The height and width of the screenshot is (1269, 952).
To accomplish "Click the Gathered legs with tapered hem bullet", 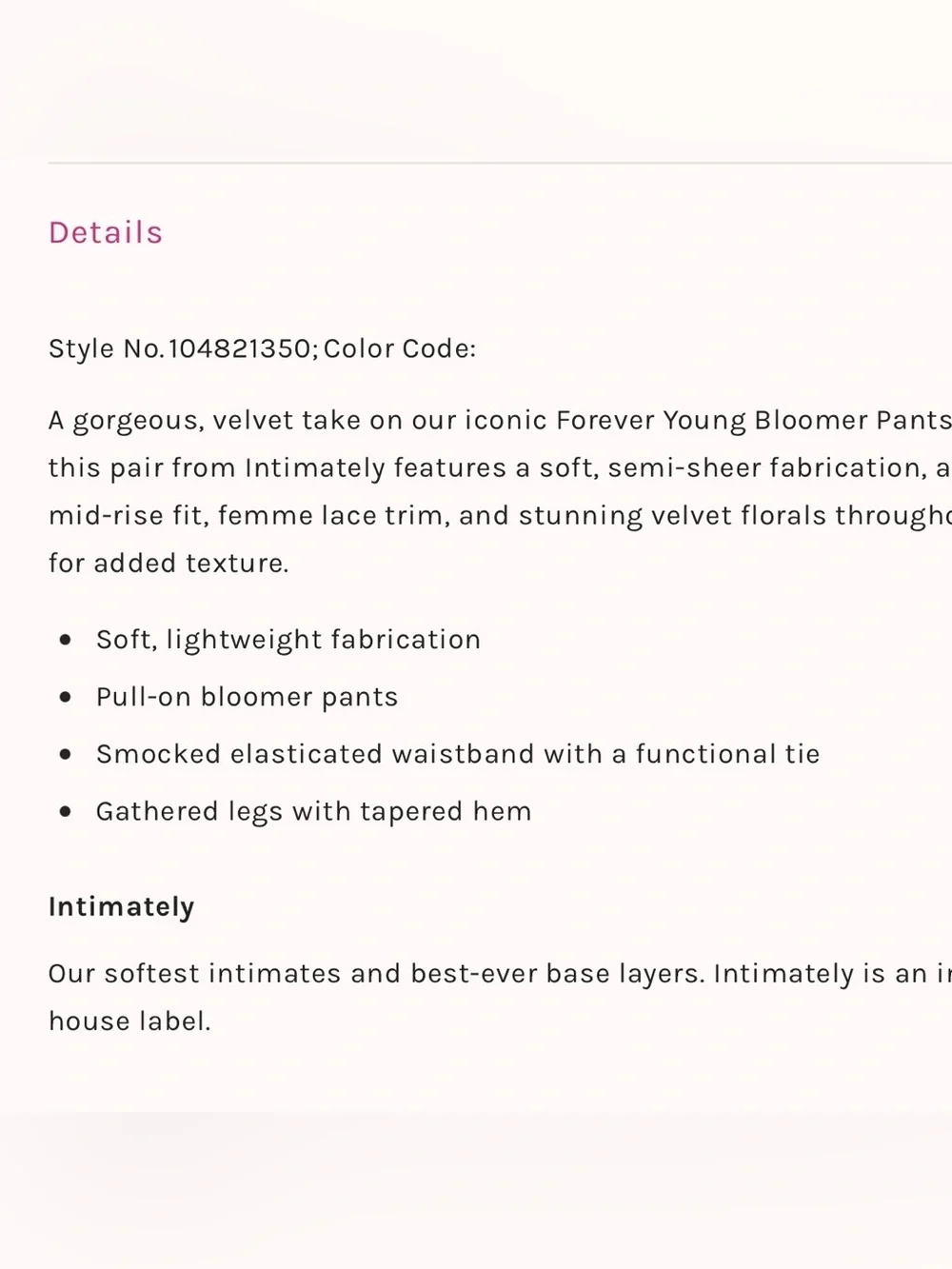I will (x=313, y=811).
